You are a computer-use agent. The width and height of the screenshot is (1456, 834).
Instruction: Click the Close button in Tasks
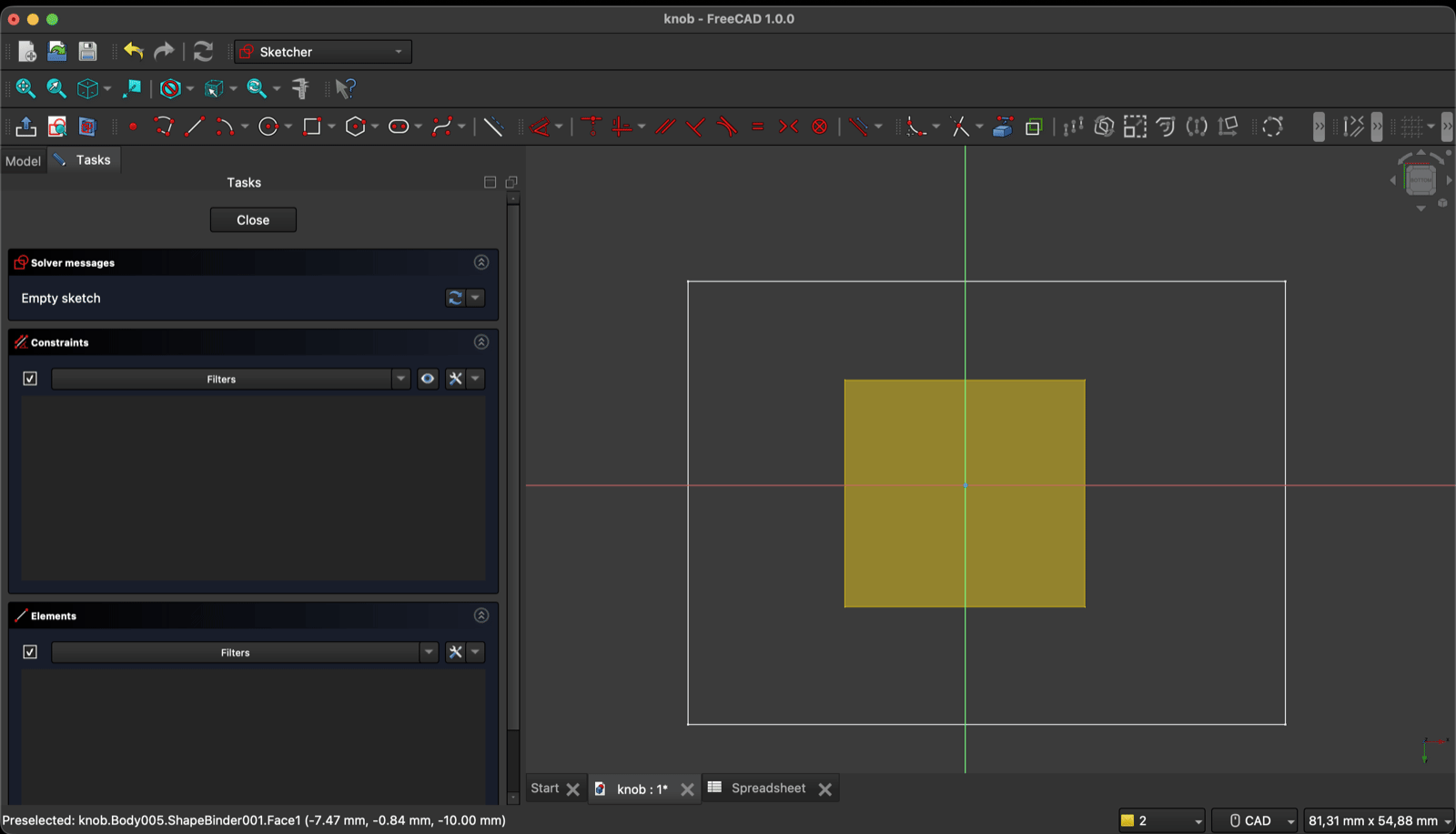coord(253,219)
